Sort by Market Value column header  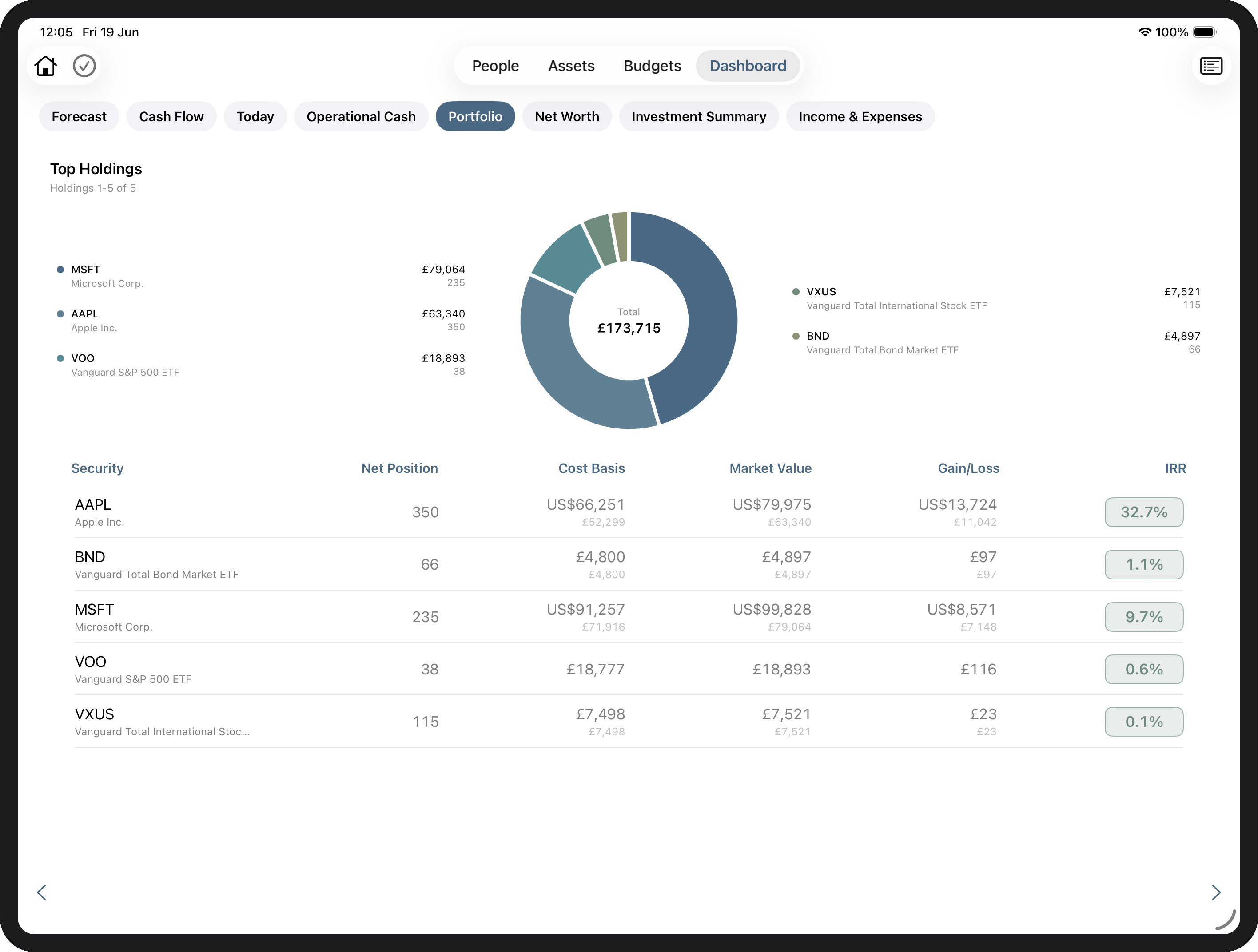click(771, 468)
